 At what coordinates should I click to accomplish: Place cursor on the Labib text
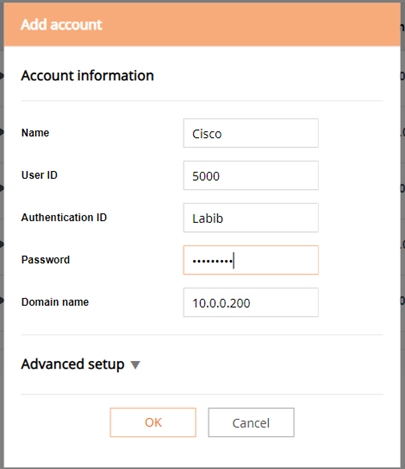[x=207, y=218]
